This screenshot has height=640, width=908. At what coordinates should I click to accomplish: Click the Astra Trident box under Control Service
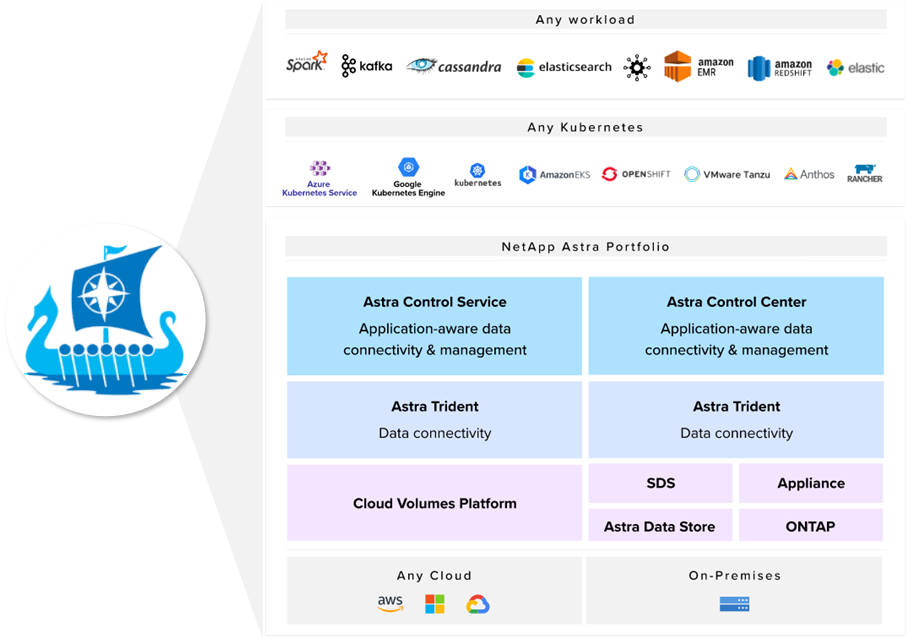pos(434,419)
